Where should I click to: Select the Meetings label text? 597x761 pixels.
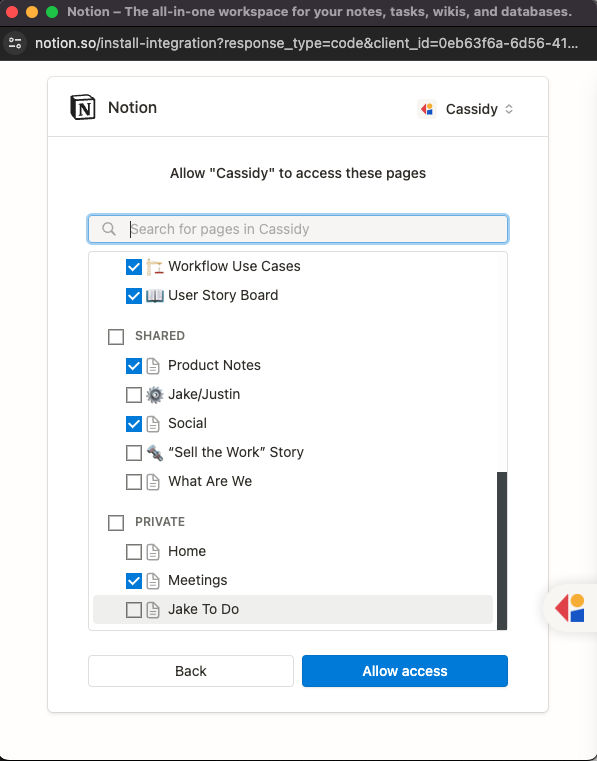pyautogui.click(x=198, y=580)
